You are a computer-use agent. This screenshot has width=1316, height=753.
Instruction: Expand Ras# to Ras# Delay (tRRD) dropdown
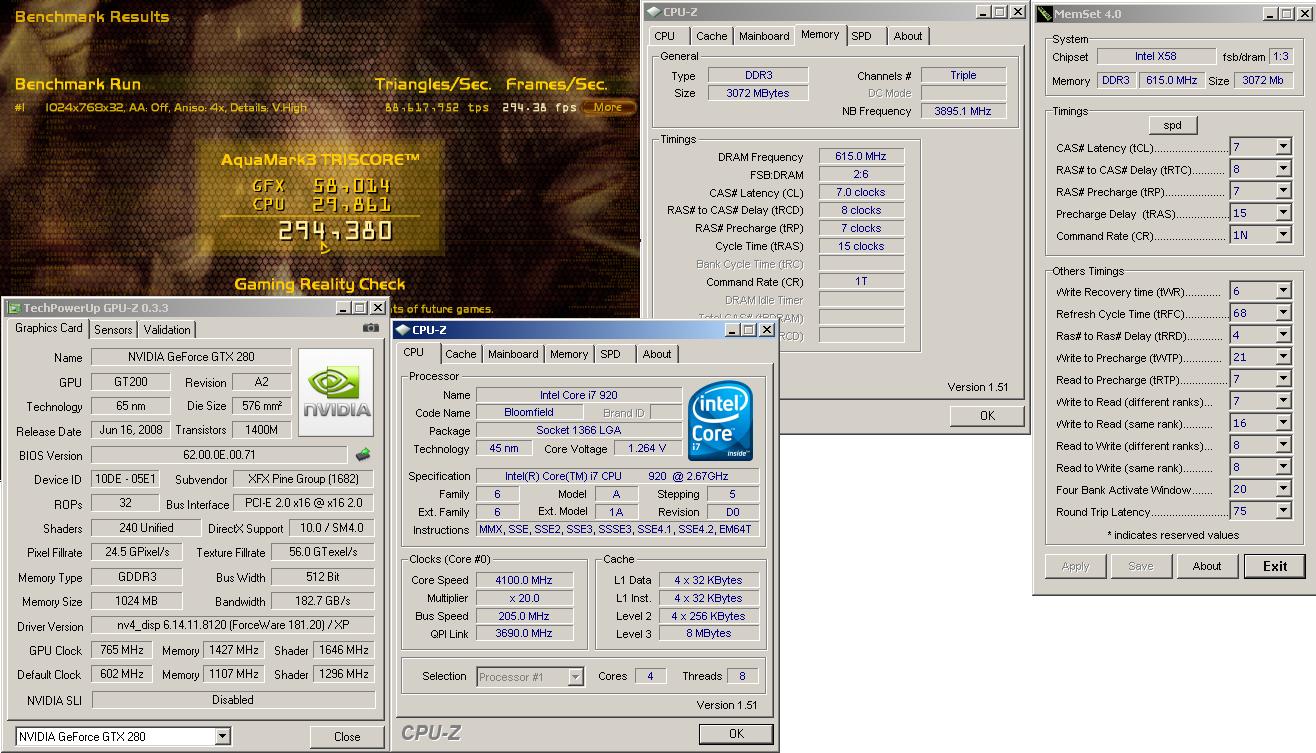[1283, 335]
